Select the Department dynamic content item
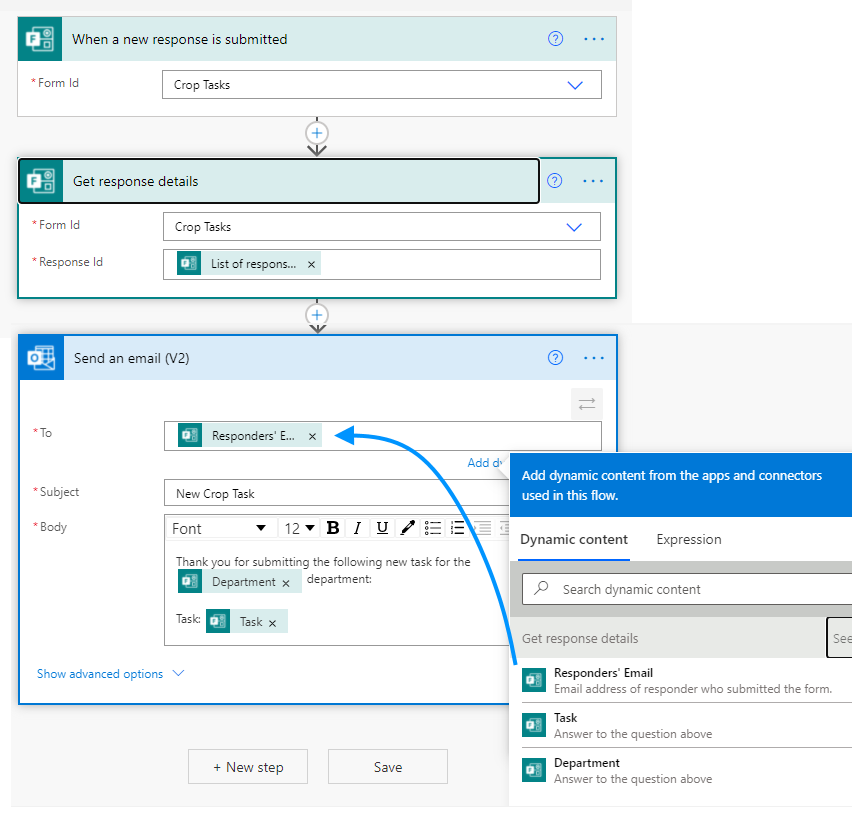The width and height of the screenshot is (852, 815). click(685, 770)
